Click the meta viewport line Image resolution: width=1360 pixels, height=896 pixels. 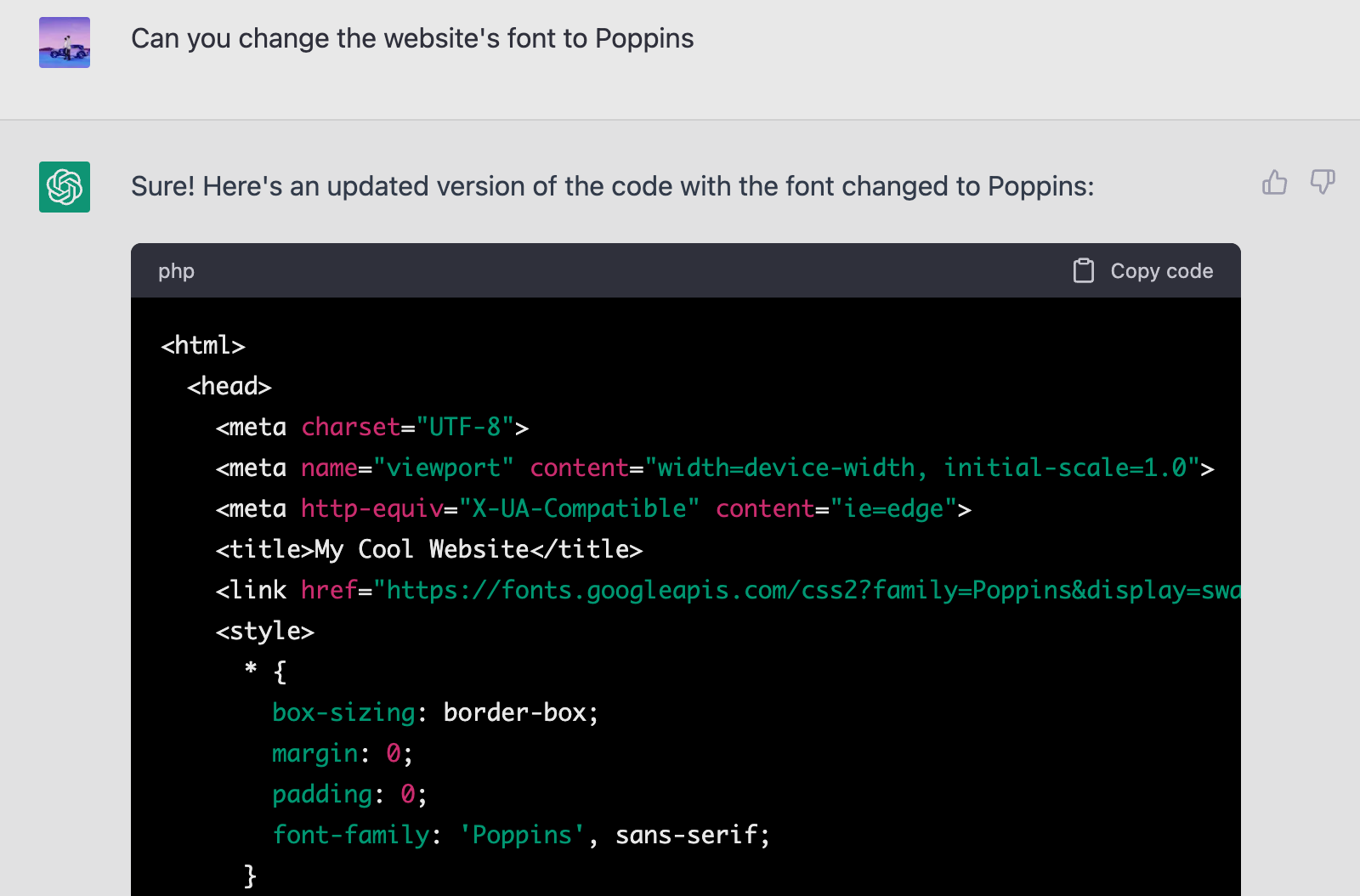point(715,468)
